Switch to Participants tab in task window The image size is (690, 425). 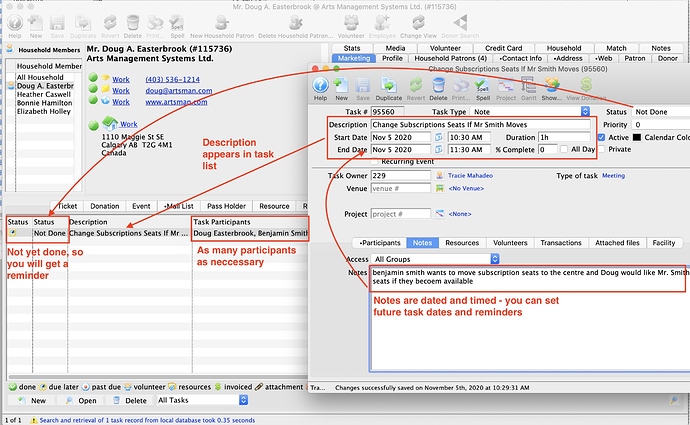(x=380, y=242)
